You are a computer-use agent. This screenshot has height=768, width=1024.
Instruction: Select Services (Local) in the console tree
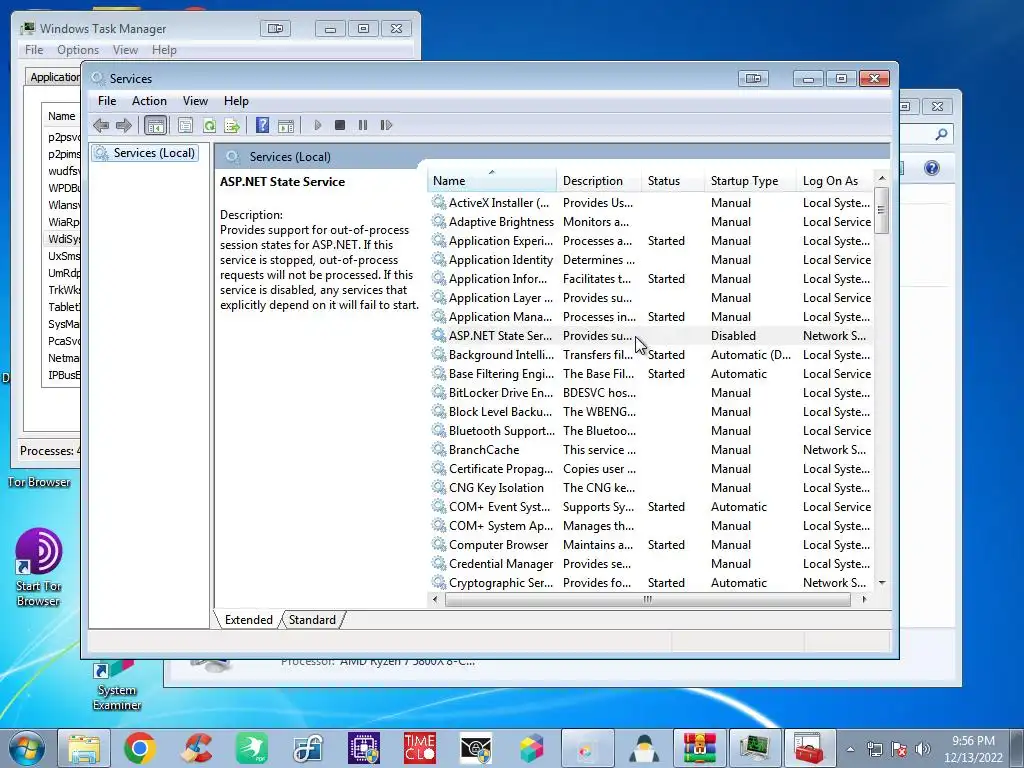coord(145,153)
